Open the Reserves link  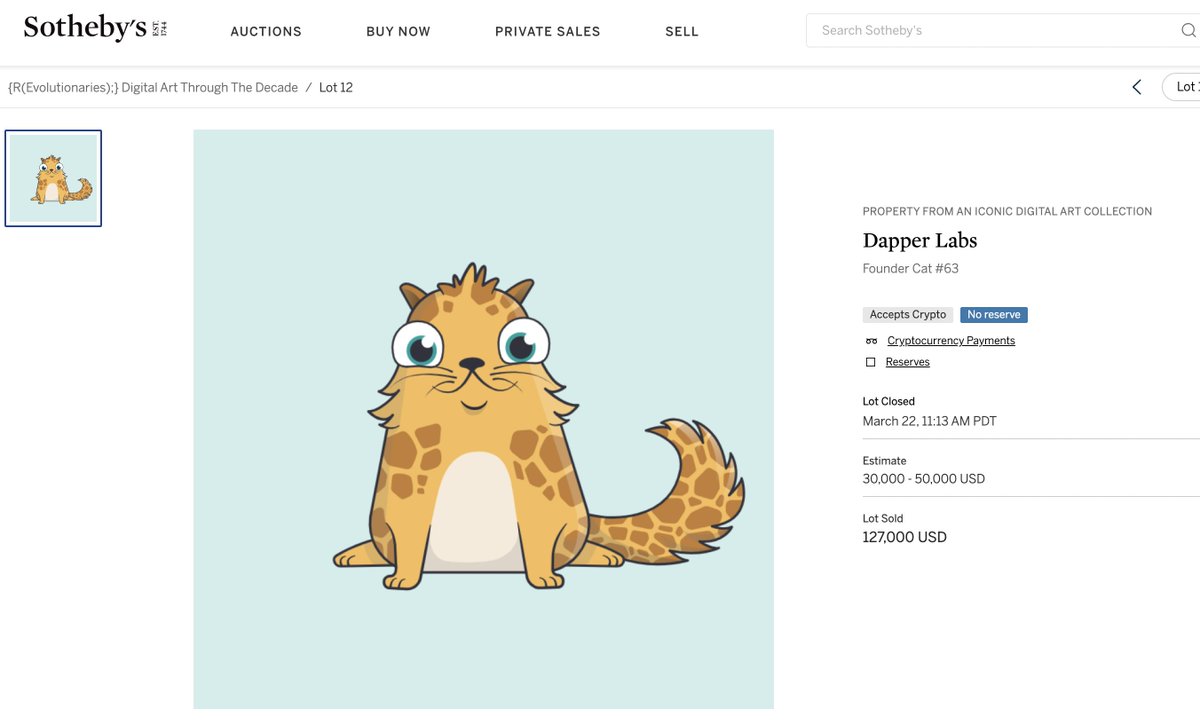(908, 362)
